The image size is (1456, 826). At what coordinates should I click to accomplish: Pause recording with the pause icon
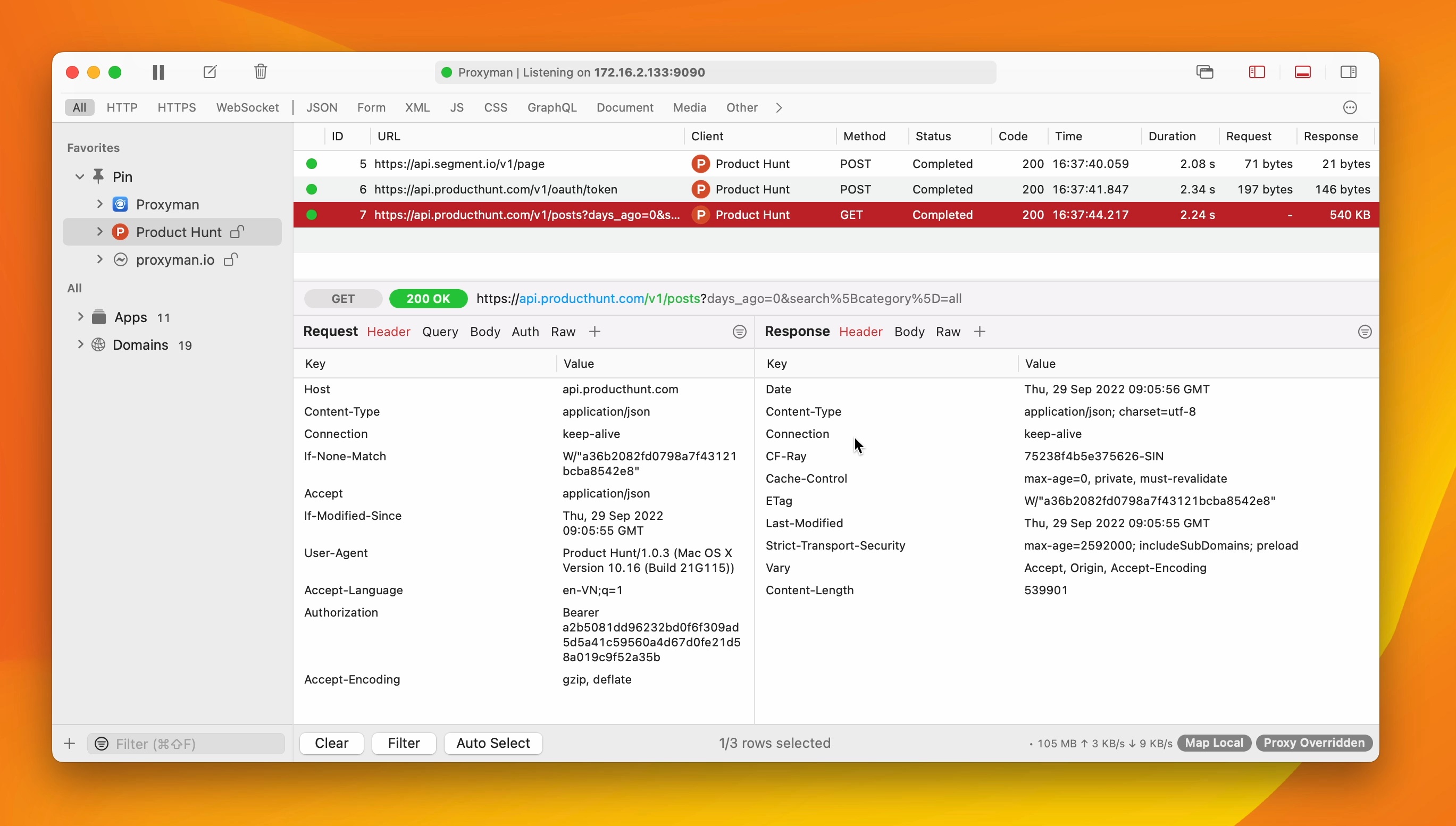158,72
